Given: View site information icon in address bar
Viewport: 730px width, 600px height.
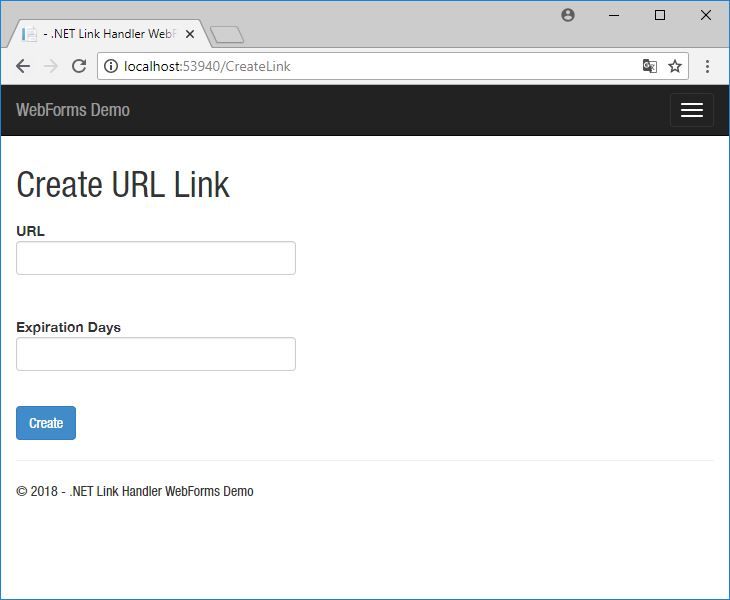Looking at the screenshot, I should coord(111,66).
